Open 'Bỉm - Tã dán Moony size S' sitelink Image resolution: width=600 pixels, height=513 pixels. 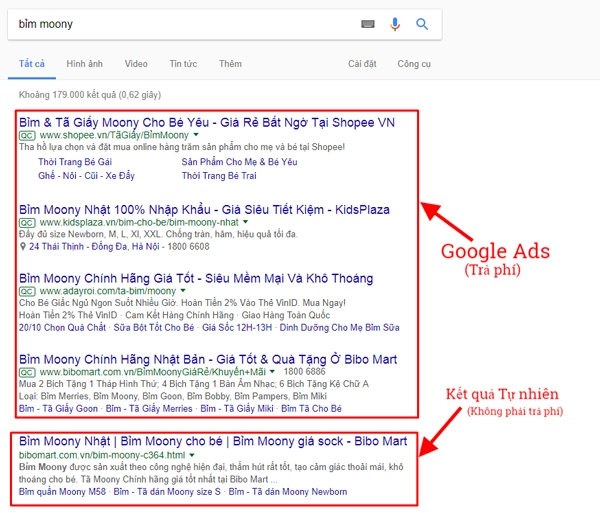pyautogui.click(x=167, y=492)
